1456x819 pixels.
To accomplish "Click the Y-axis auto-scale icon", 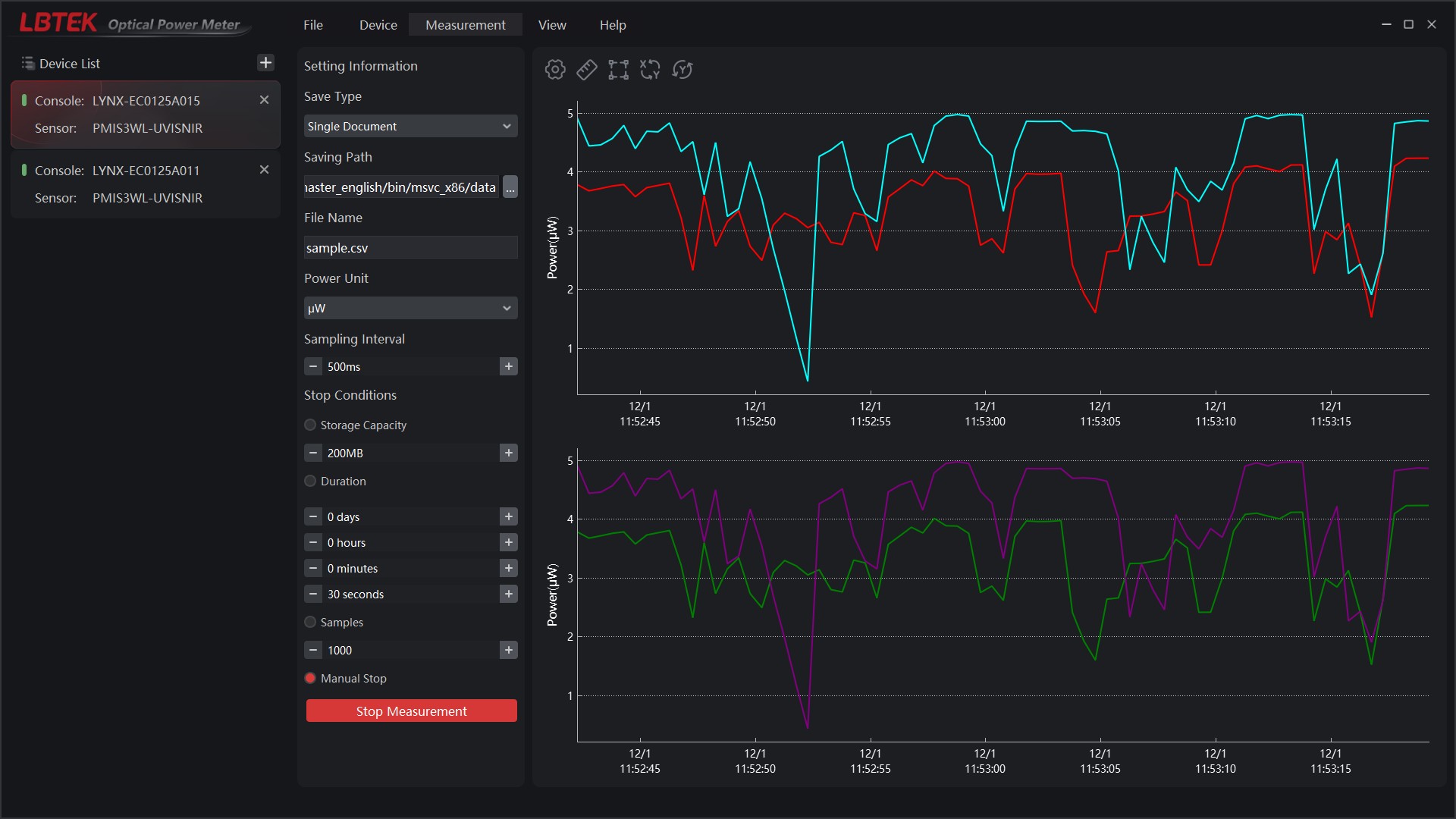I will [x=682, y=70].
